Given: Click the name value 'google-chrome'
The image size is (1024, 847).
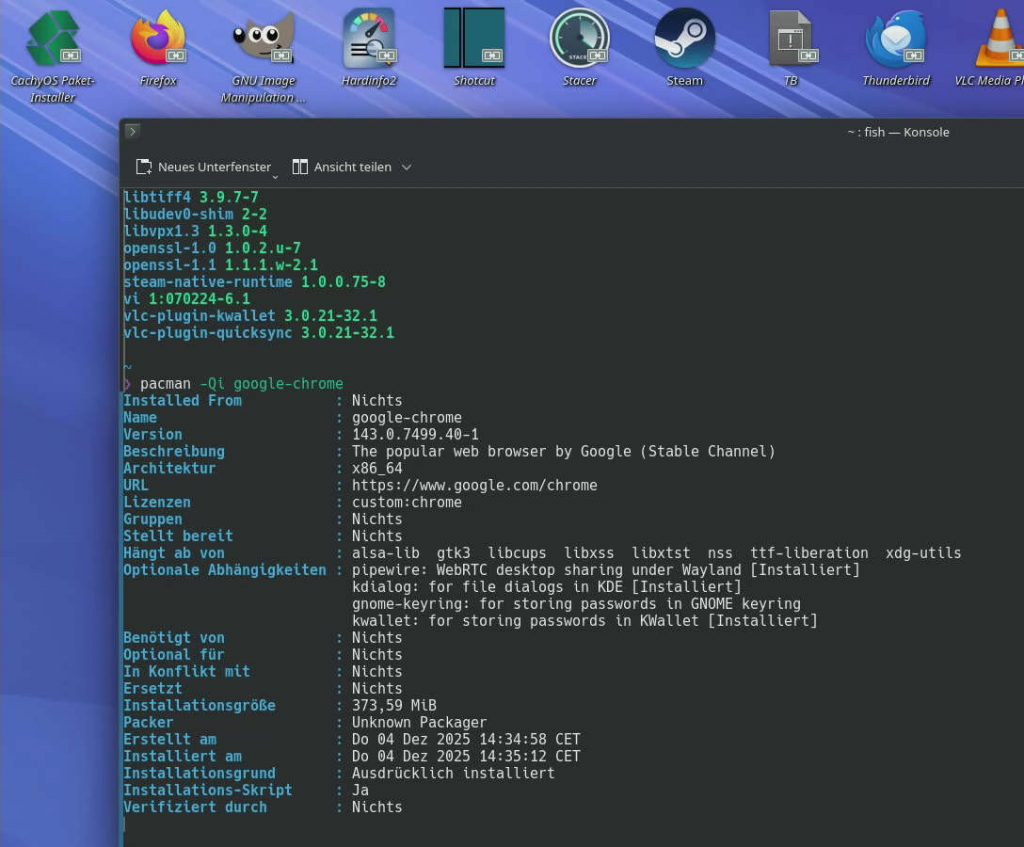Looking at the screenshot, I should [407, 417].
